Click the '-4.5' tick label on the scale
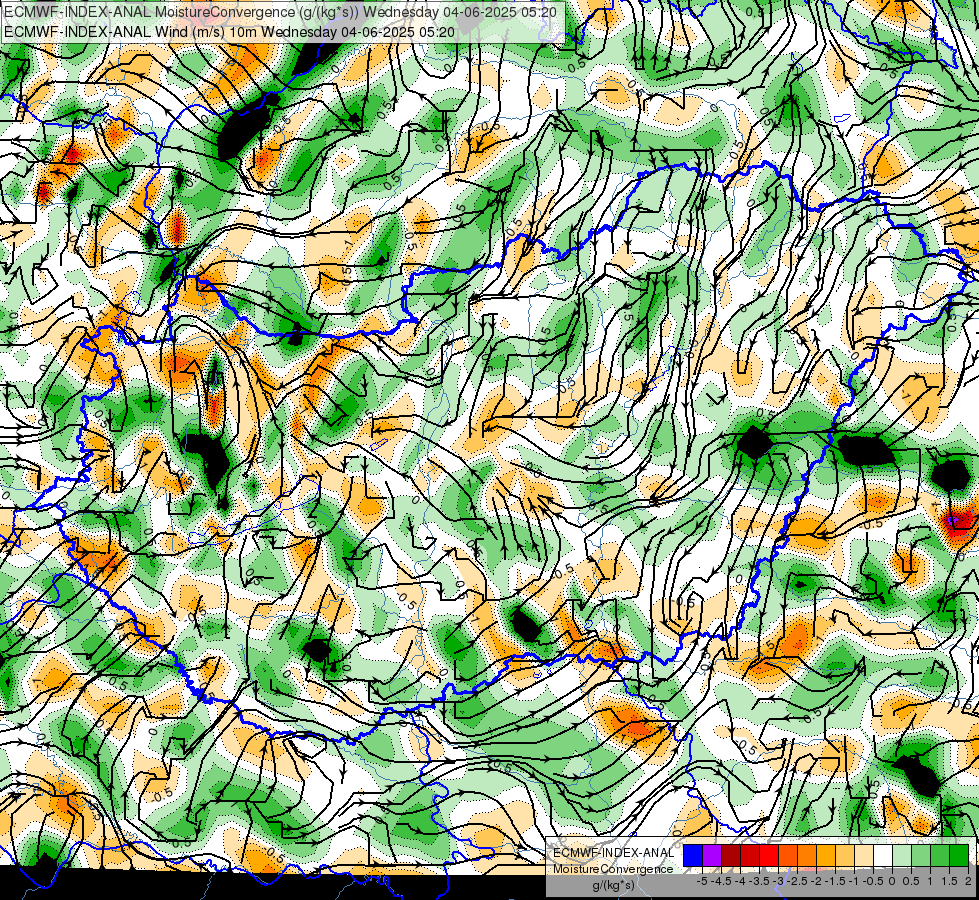This screenshot has width=979, height=900. 721,881
